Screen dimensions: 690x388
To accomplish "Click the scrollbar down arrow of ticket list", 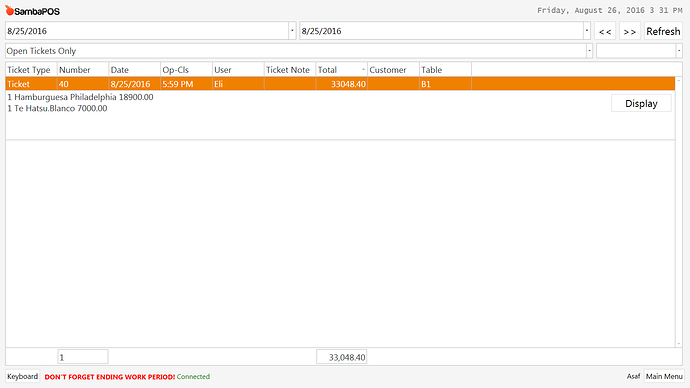I will coord(679,344).
